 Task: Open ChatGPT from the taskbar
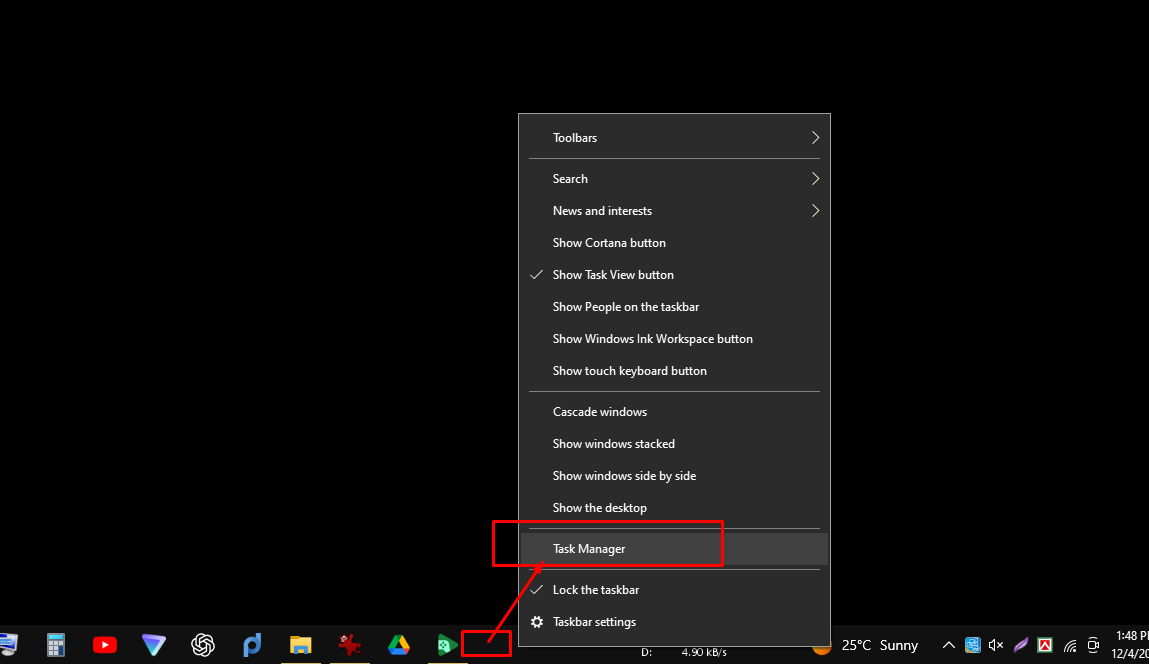click(x=203, y=645)
